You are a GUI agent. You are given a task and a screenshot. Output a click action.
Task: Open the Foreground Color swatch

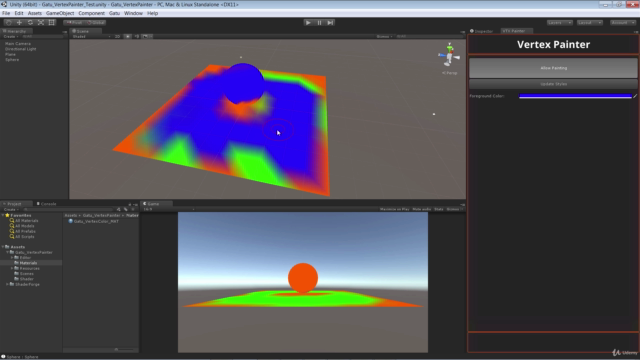[x=575, y=96]
